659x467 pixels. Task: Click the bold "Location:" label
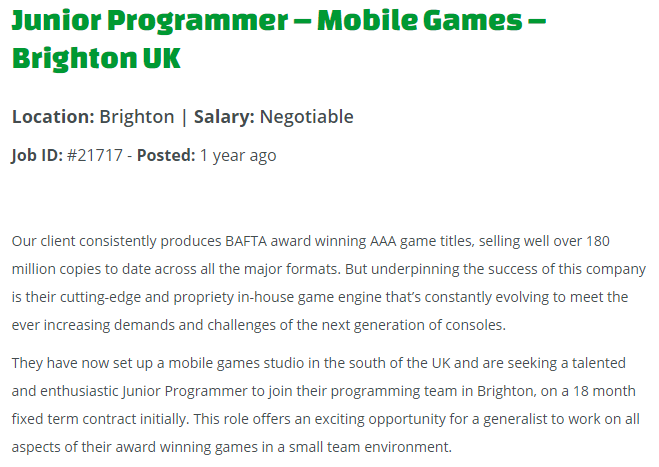pos(53,117)
